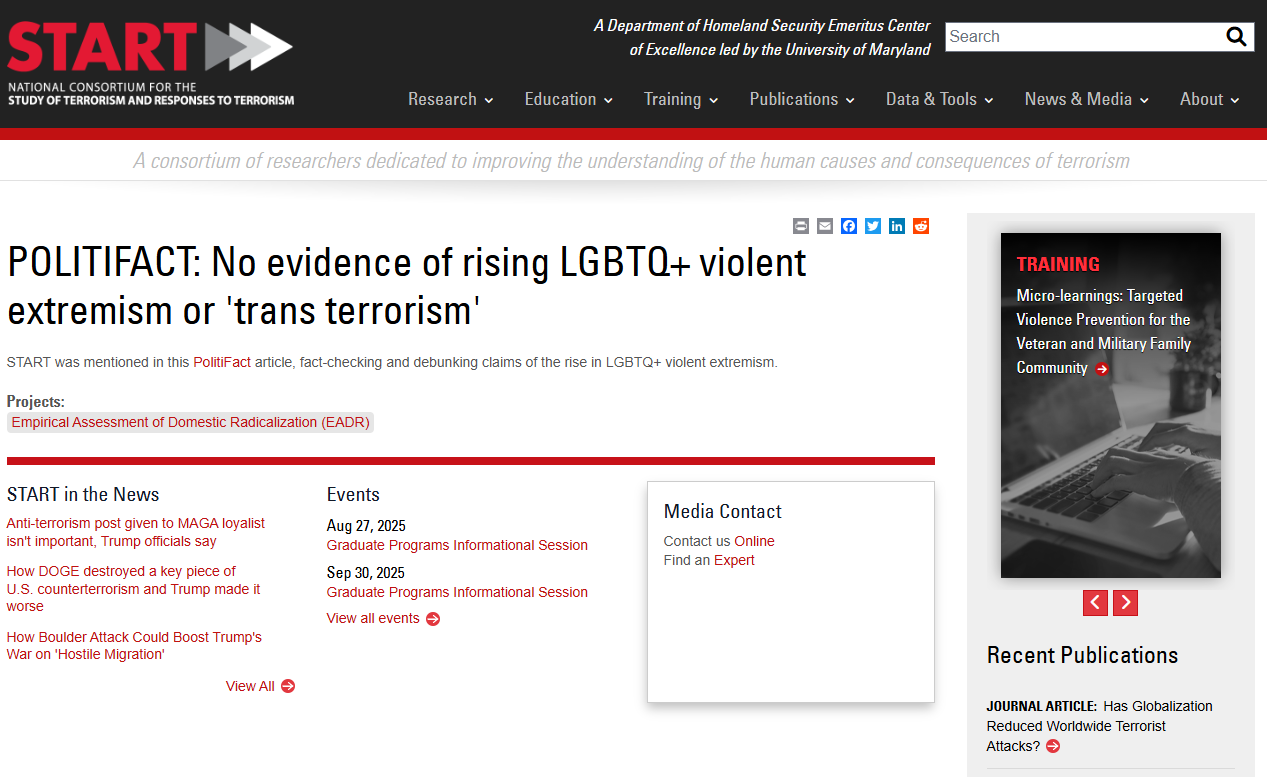Click the START logo in header
Image resolution: width=1267 pixels, height=777 pixels.
coord(150,63)
